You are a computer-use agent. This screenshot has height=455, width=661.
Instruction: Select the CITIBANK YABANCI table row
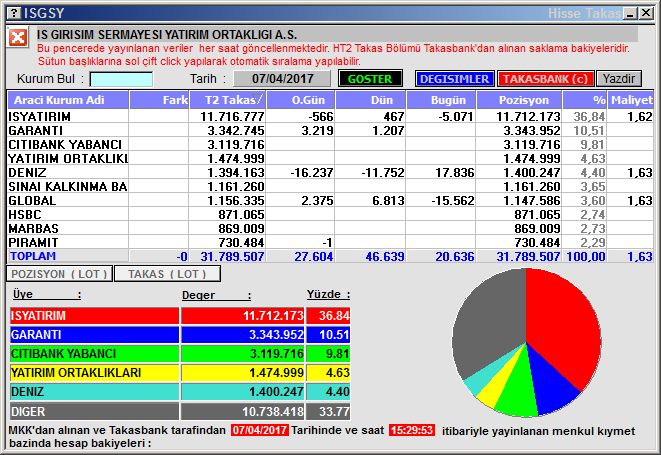[330, 144]
